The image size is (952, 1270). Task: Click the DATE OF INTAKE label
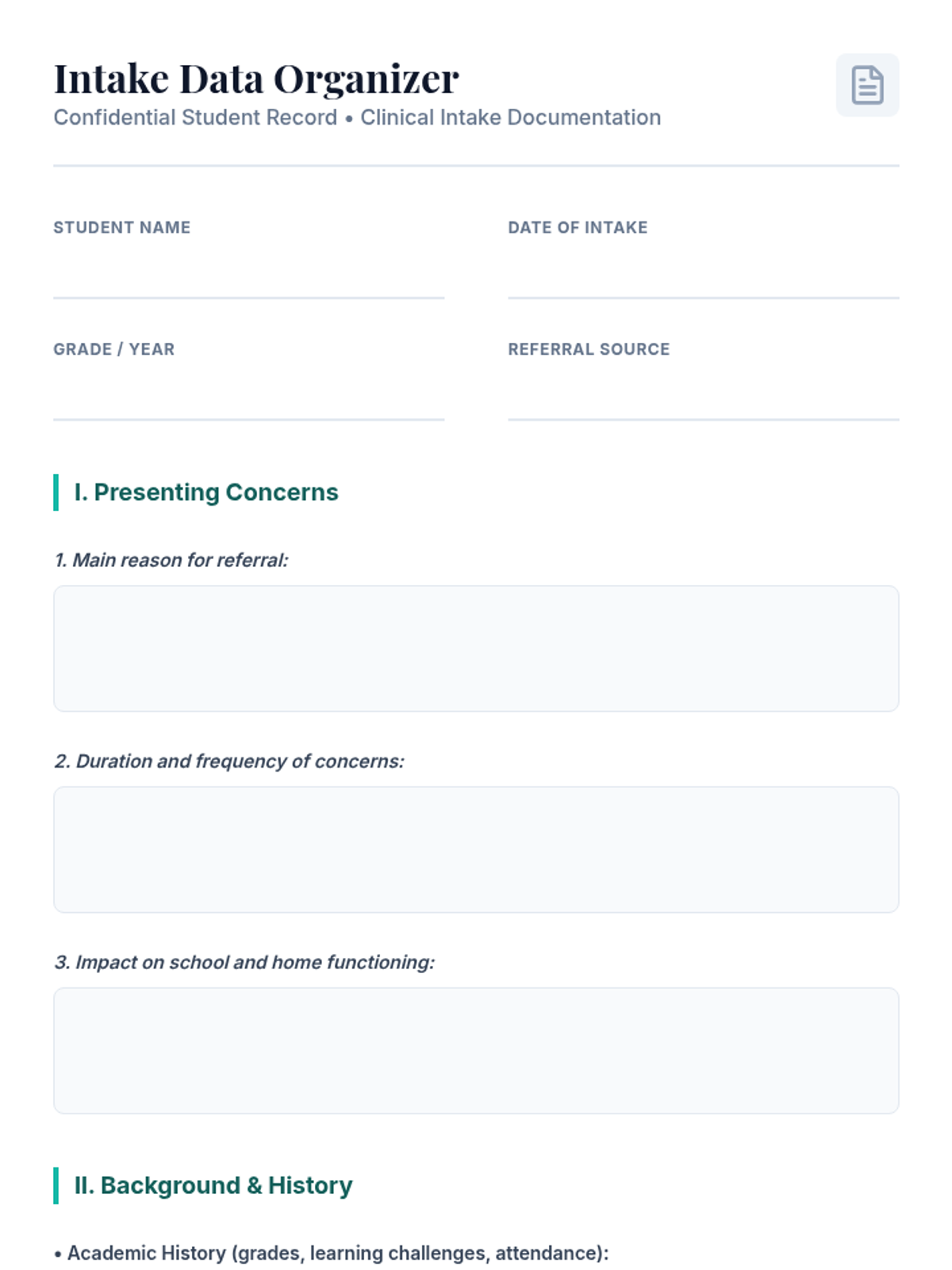[578, 228]
